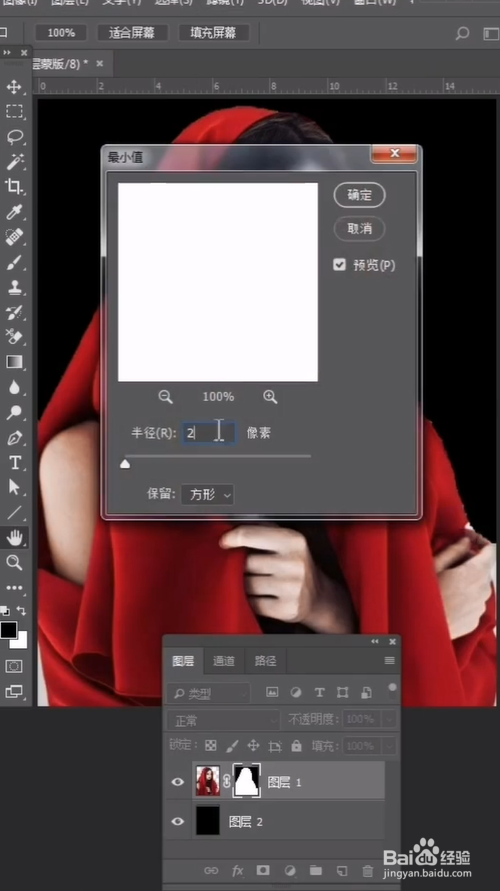The image size is (500, 891).
Task: Toggle lock all padlock
Action: [297, 746]
